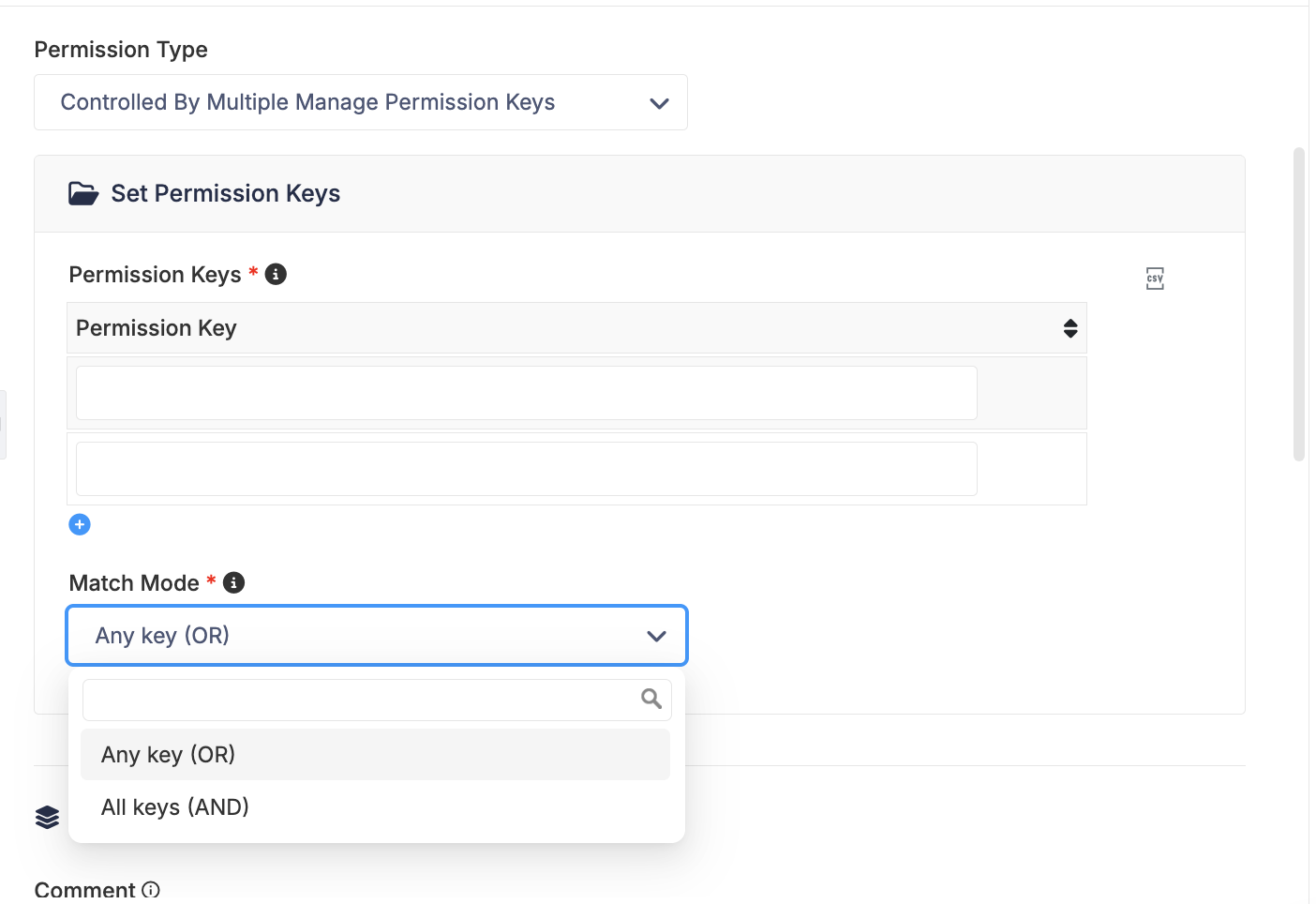The image size is (1316, 904).
Task: Click the Set Permission Keys panel title
Action: tap(226, 193)
